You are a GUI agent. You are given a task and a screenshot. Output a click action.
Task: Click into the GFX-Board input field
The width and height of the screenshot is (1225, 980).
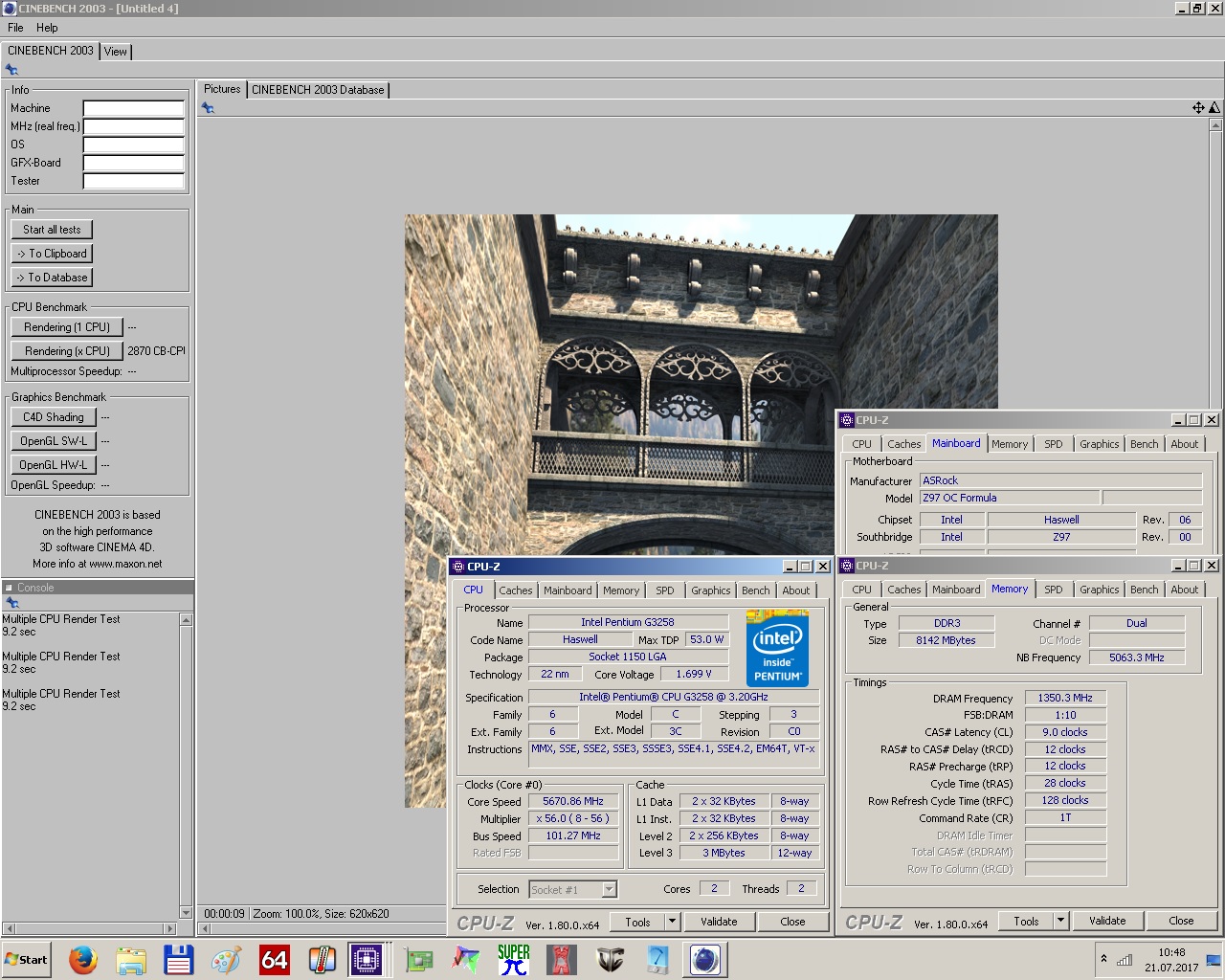[x=133, y=163]
